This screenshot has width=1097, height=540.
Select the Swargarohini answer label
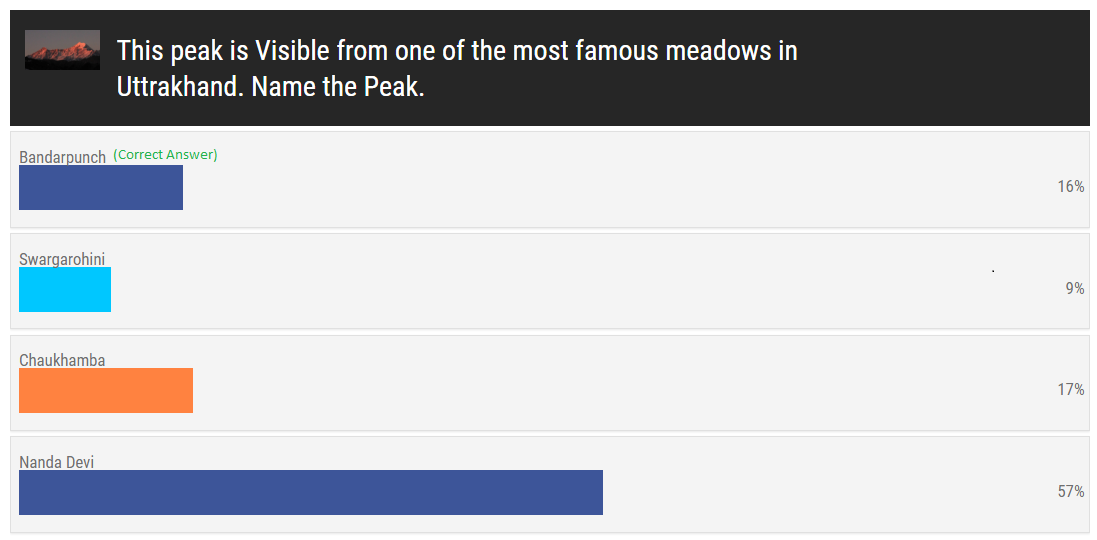coord(62,260)
